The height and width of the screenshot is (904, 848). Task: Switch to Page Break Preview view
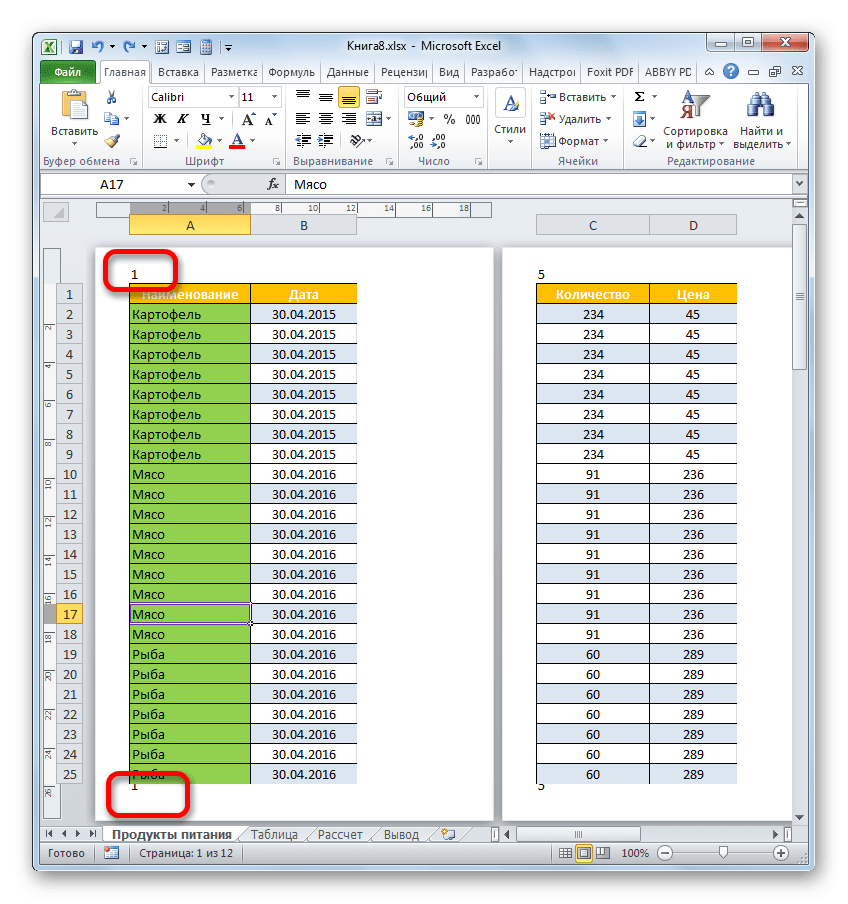[602, 853]
